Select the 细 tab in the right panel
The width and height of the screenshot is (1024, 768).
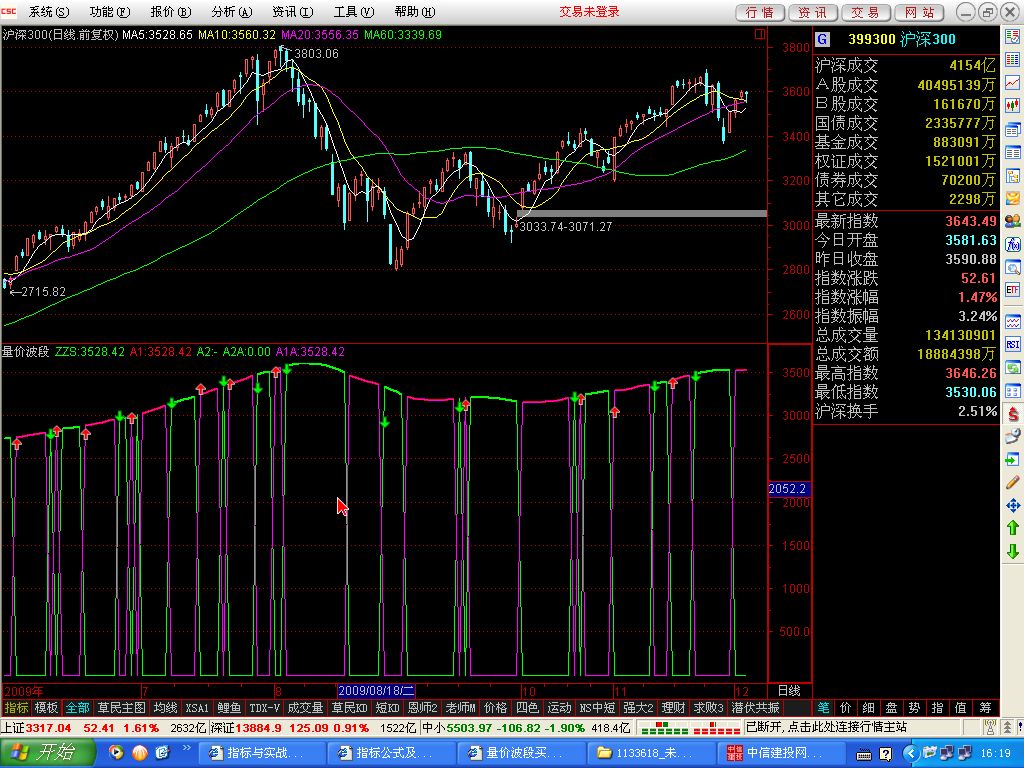869,708
